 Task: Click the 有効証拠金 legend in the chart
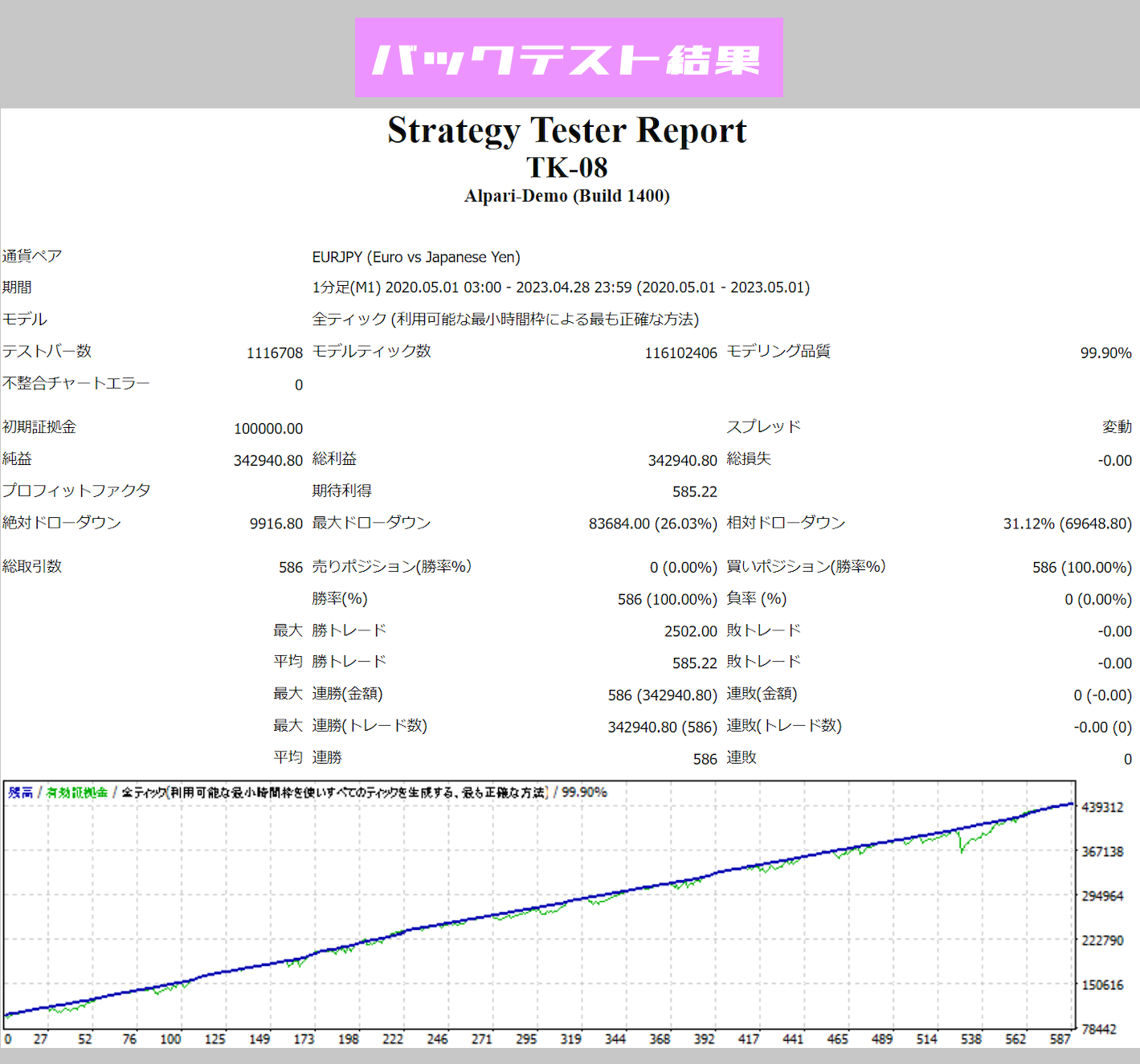pyautogui.click(x=77, y=793)
